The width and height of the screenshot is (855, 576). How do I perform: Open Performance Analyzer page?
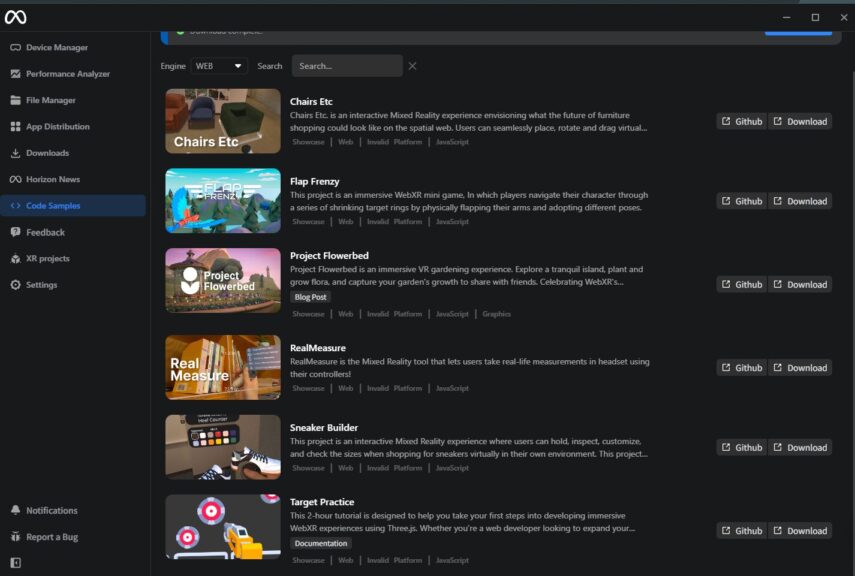coord(73,74)
